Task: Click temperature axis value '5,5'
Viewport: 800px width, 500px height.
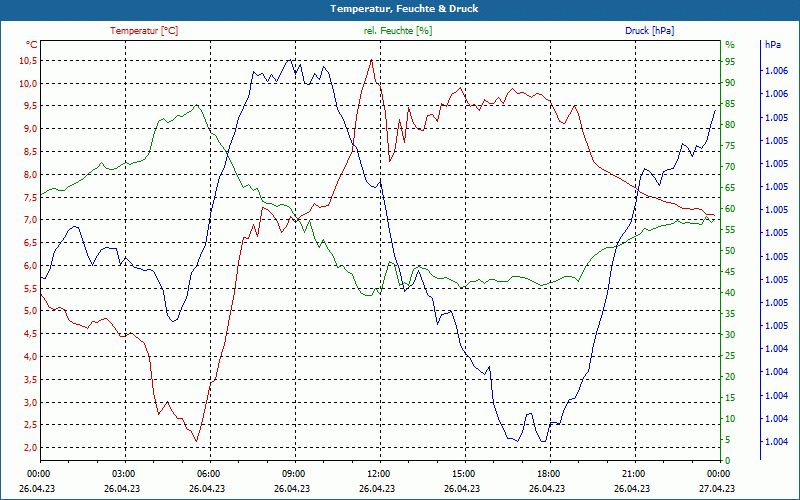Action: pos(30,288)
